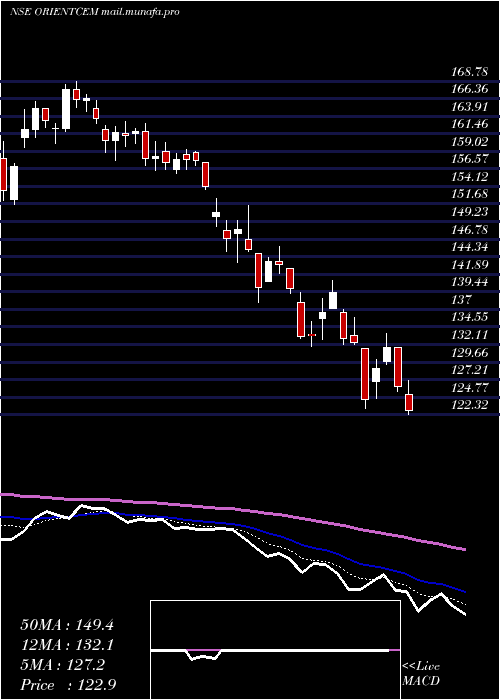The height and width of the screenshot is (700, 500).
Task: Click the 12MA : 132.1 readout
Action: point(67,645)
